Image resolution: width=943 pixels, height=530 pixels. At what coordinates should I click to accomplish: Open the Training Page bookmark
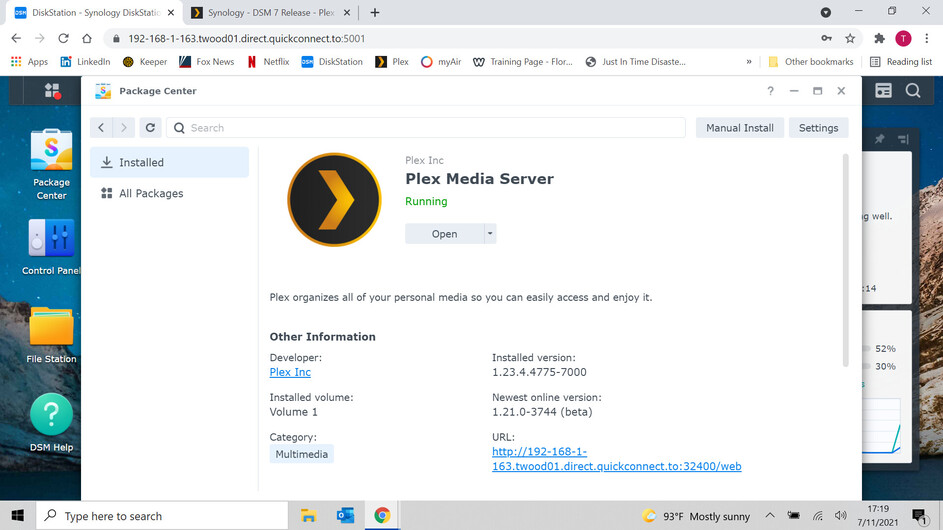tap(523, 61)
